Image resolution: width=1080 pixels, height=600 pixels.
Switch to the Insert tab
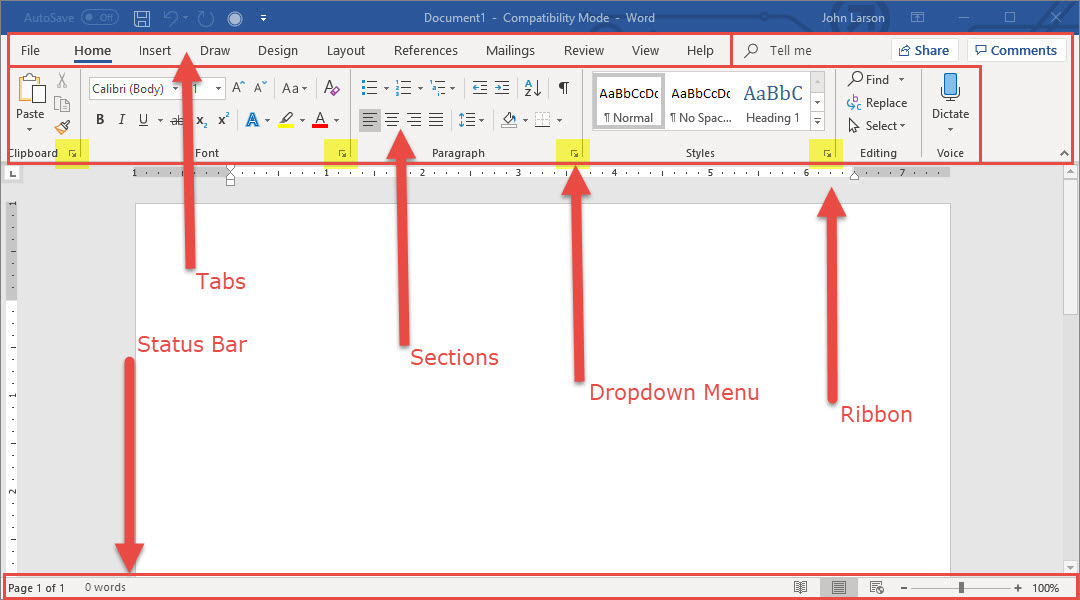[155, 51]
